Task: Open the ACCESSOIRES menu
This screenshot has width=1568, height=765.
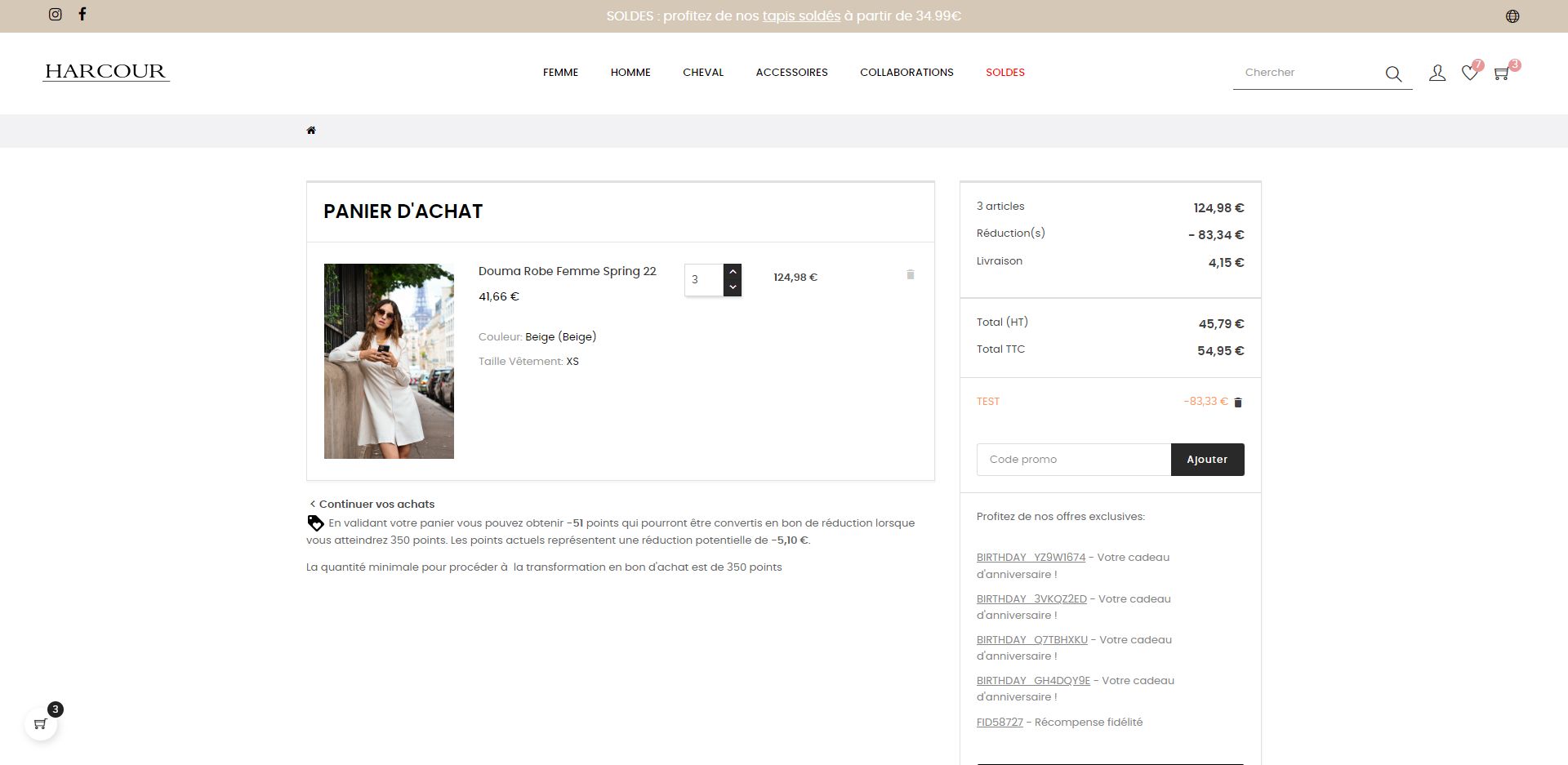Action: [792, 73]
